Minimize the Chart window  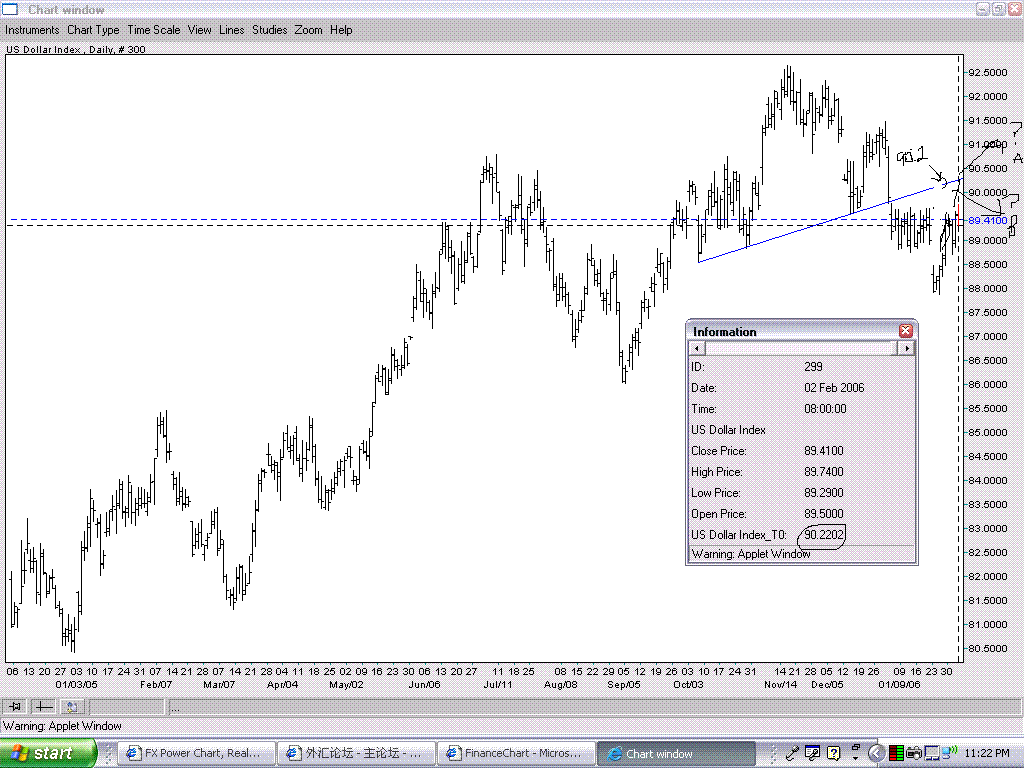click(x=984, y=9)
